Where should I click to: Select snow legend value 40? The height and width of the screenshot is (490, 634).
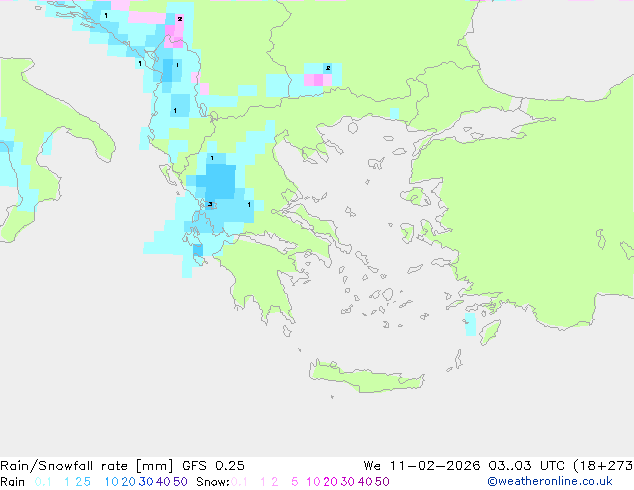coord(365,482)
